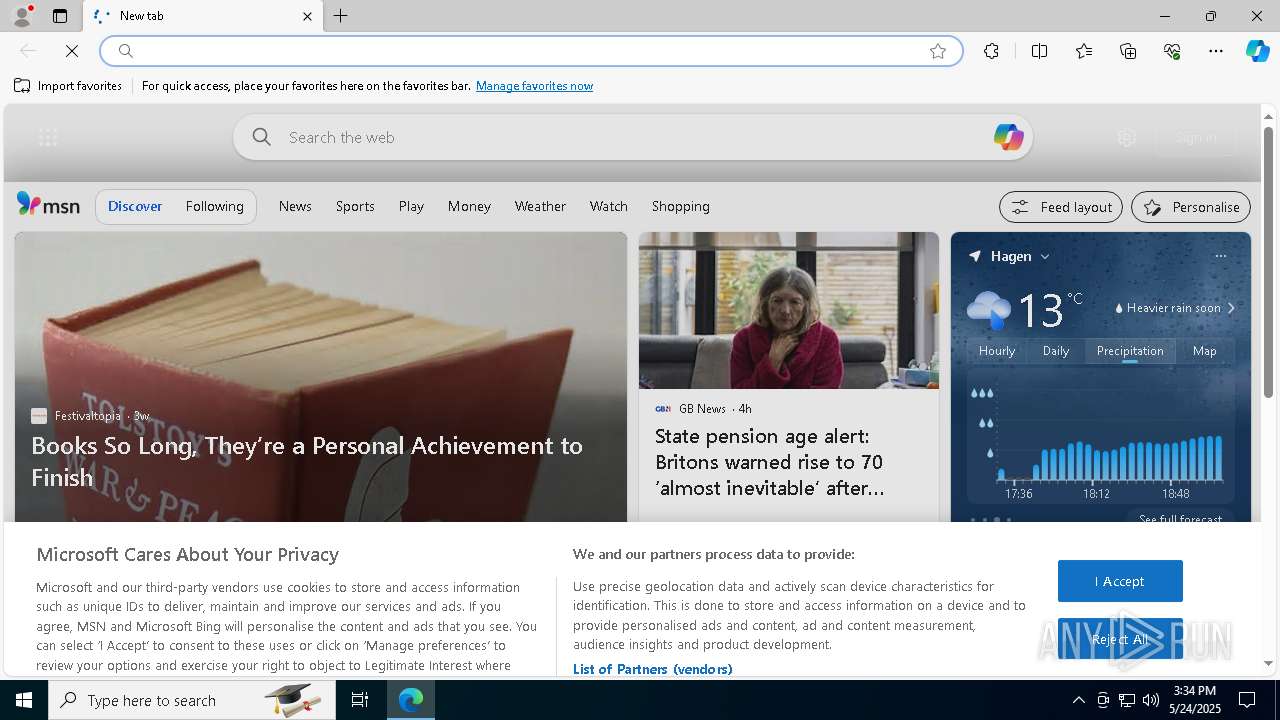1280x720 pixels.
Task: Add this page to favorites star
Action: [x=938, y=51]
